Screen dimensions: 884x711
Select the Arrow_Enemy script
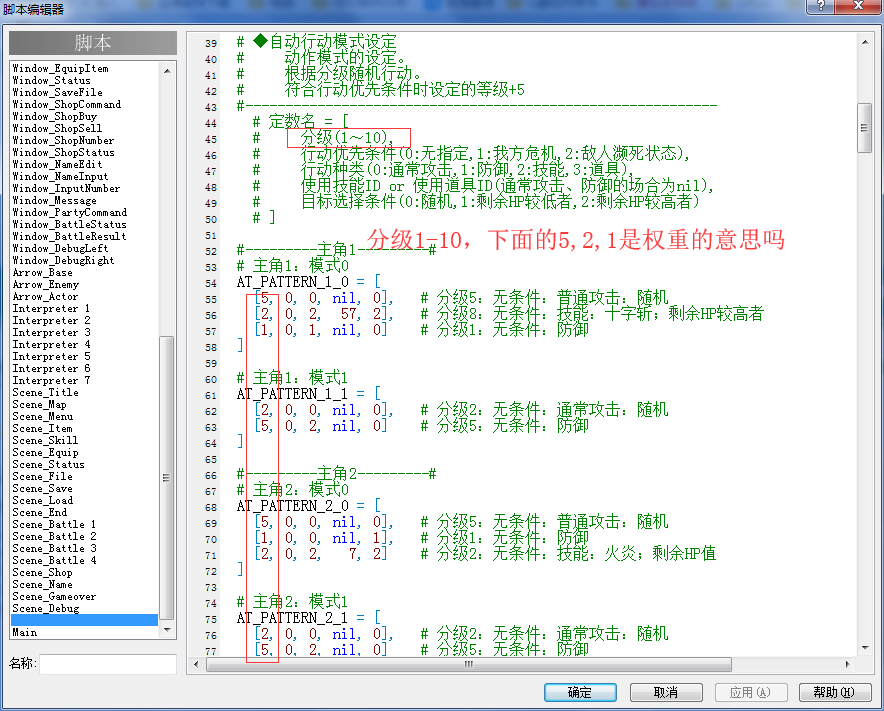46,285
